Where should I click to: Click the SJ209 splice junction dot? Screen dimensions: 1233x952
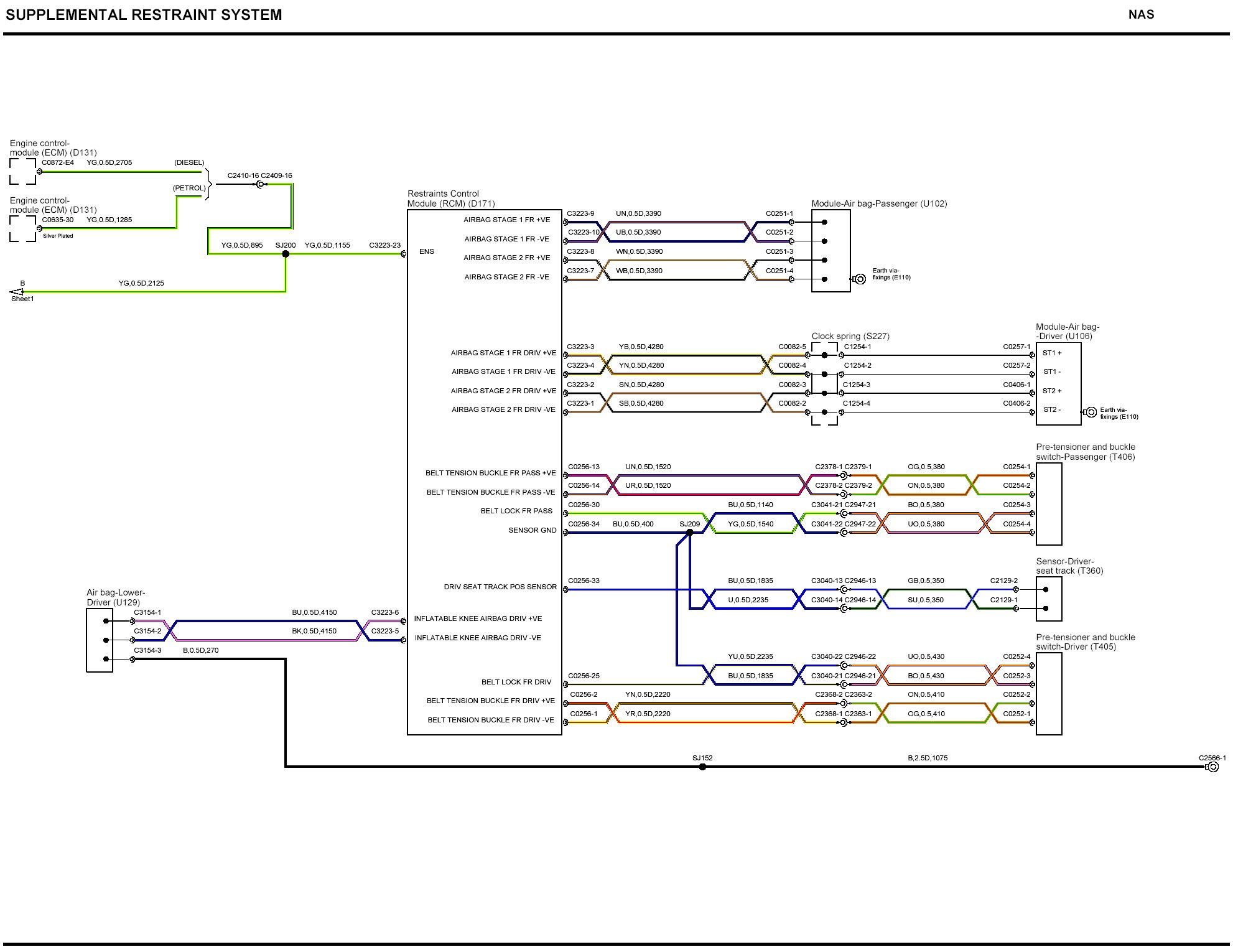[x=689, y=533]
